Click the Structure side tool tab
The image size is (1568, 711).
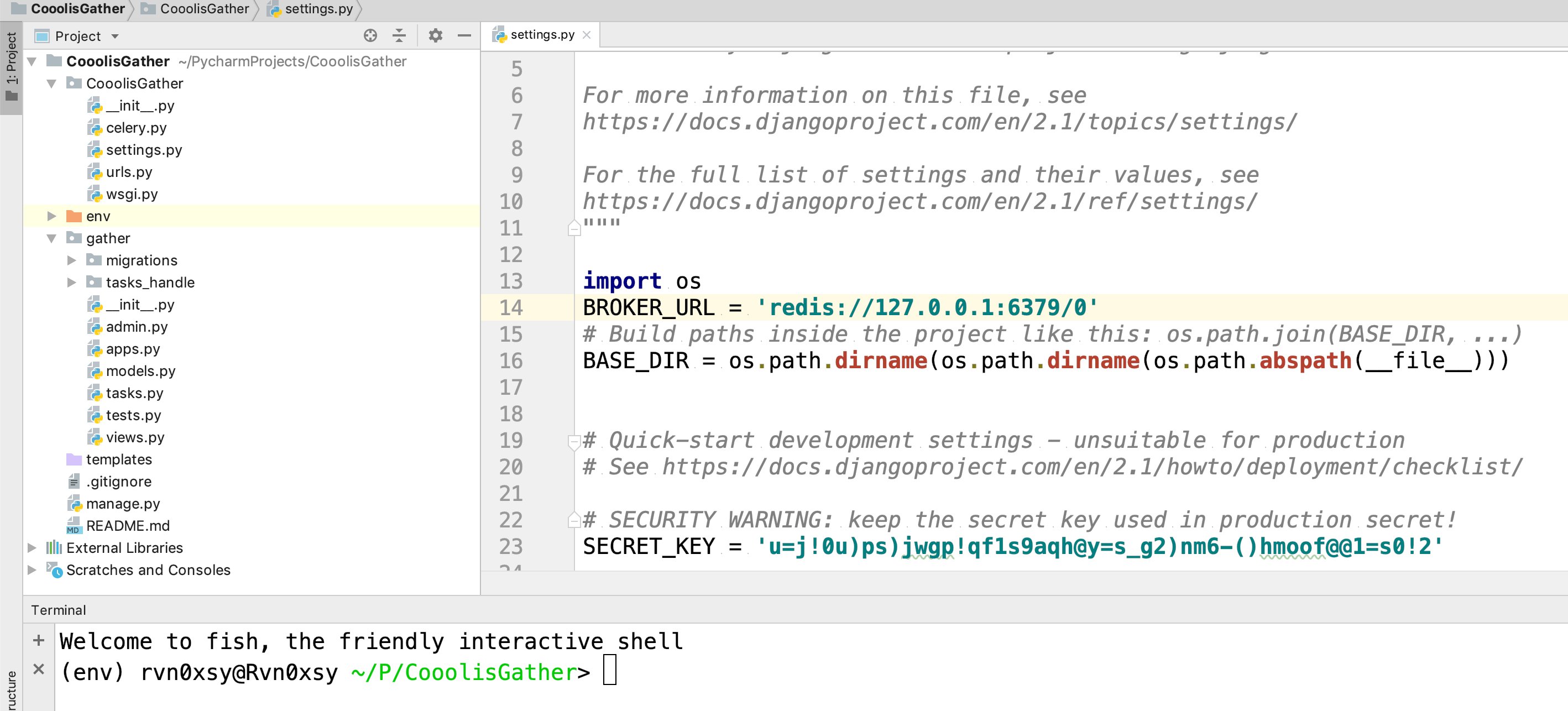(11, 691)
